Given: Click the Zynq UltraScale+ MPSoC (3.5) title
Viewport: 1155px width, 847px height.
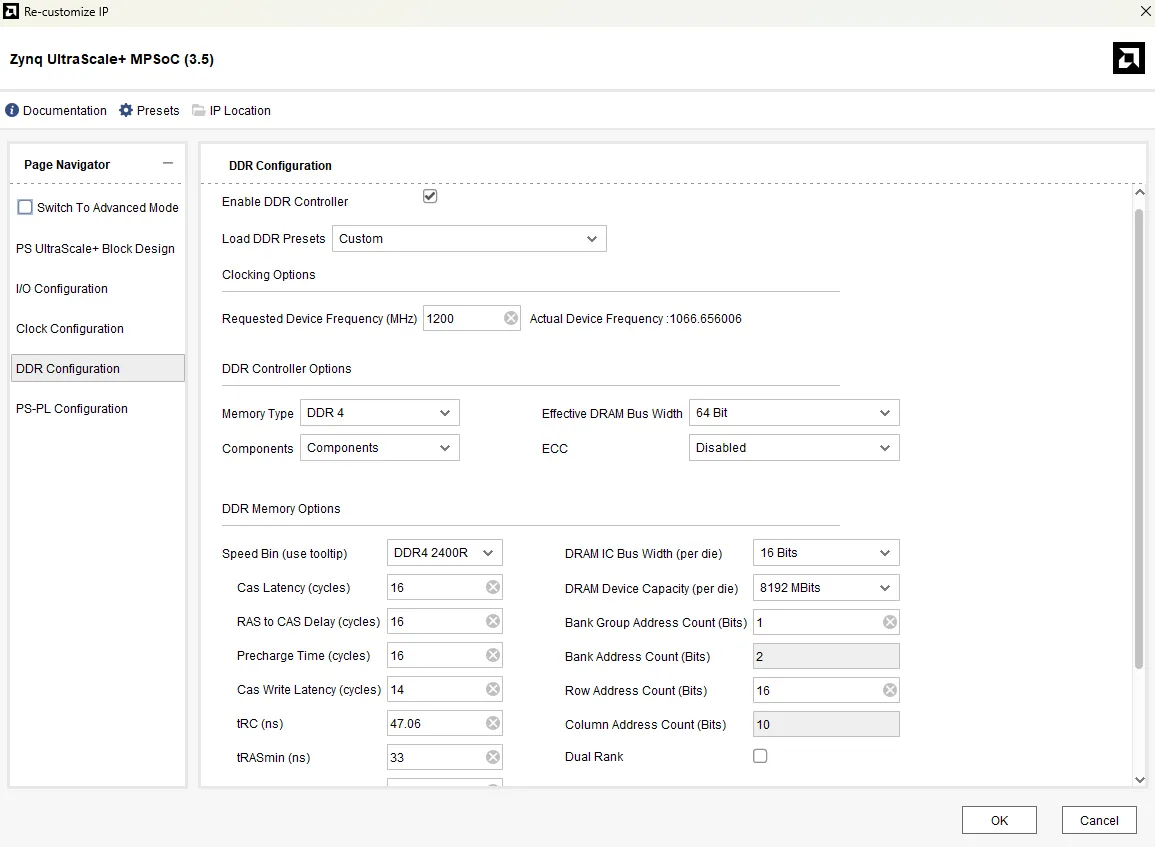Looking at the screenshot, I should (112, 59).
